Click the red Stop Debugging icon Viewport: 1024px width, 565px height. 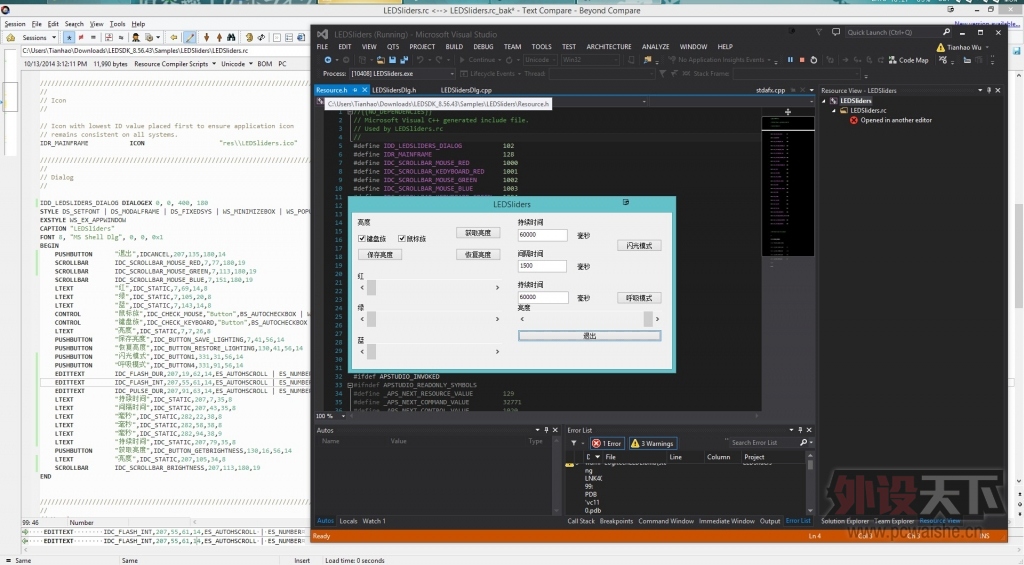tap(802, 59)
